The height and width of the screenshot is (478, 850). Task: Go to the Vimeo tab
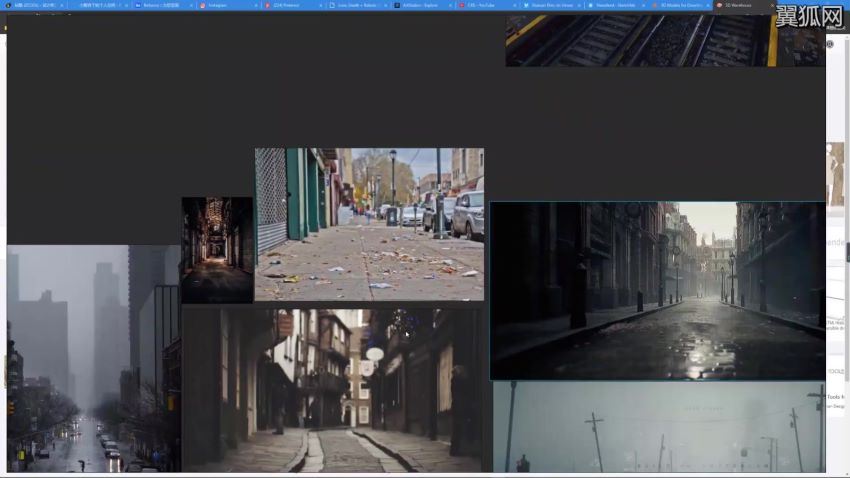pyautogui.click(x=550, y=5)
